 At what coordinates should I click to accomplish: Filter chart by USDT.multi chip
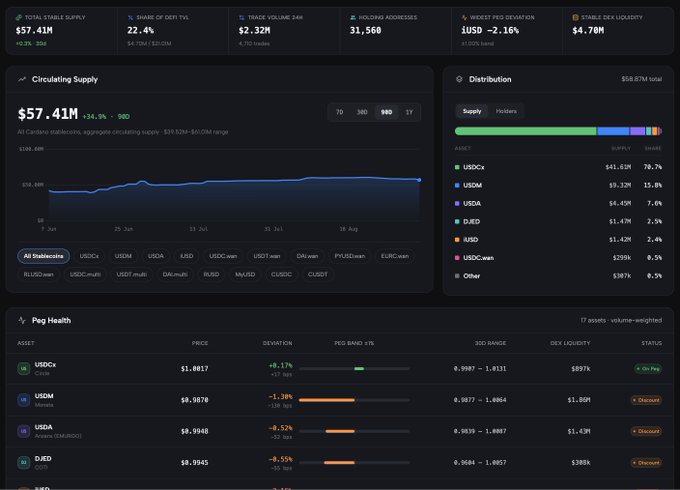click(x=131, y=274)
